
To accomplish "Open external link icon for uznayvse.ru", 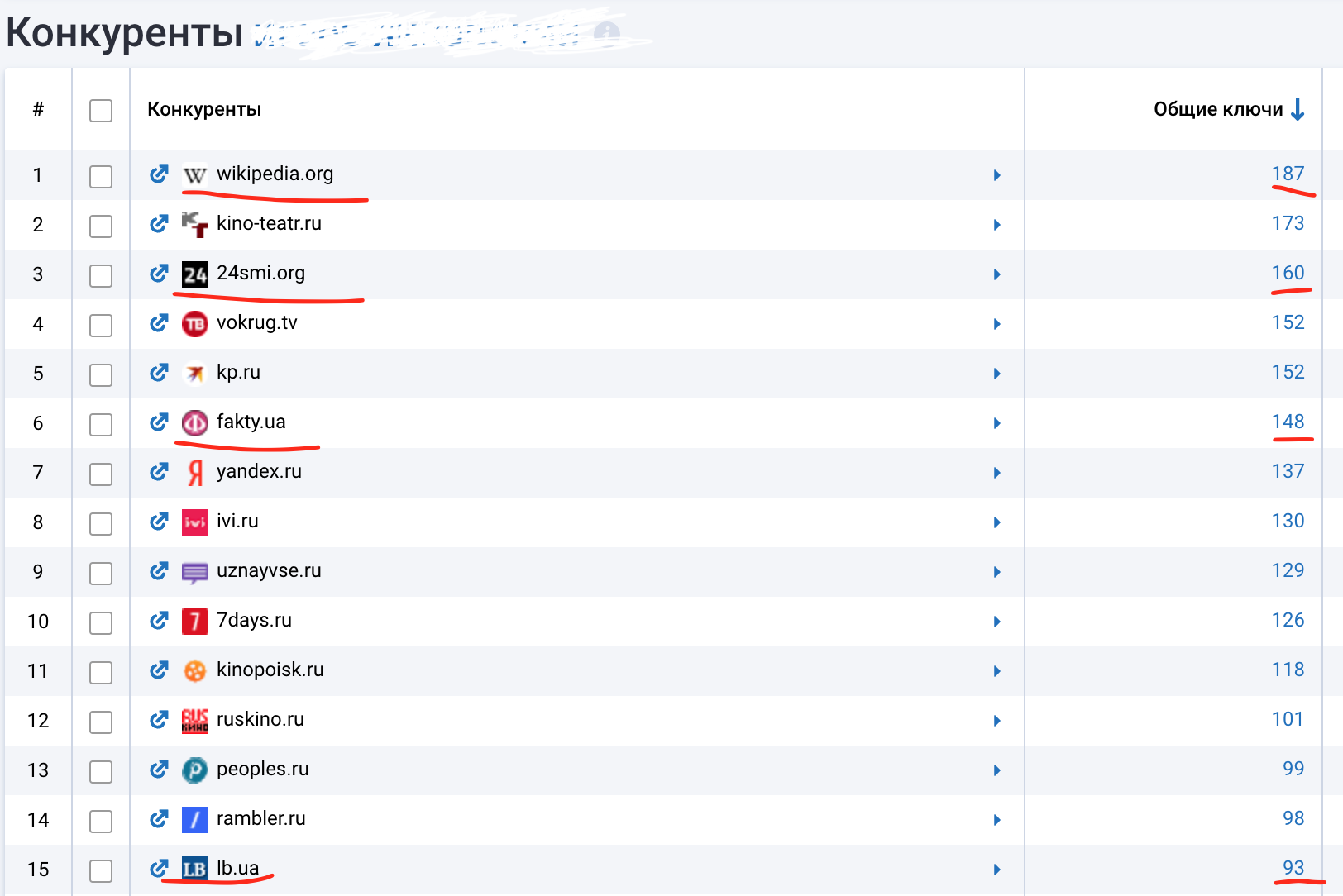I will [159, 571].
